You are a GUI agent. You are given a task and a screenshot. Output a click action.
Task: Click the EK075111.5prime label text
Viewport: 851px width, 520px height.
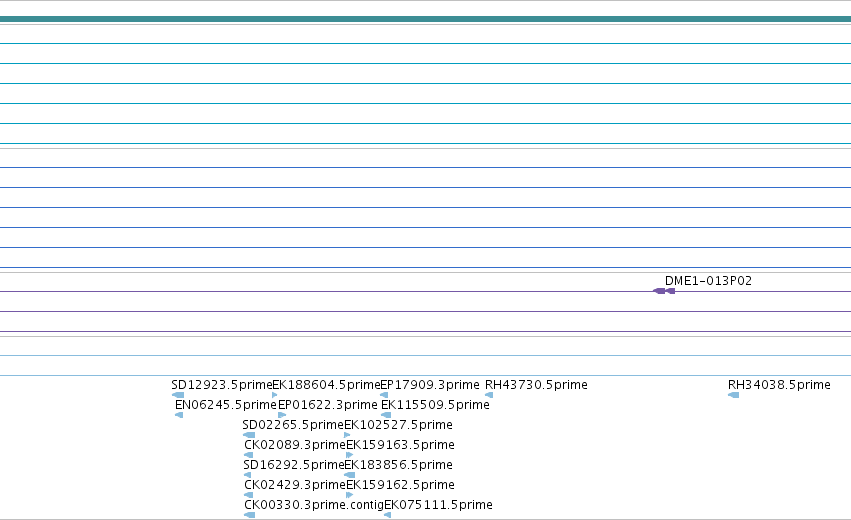coord(439,505)
